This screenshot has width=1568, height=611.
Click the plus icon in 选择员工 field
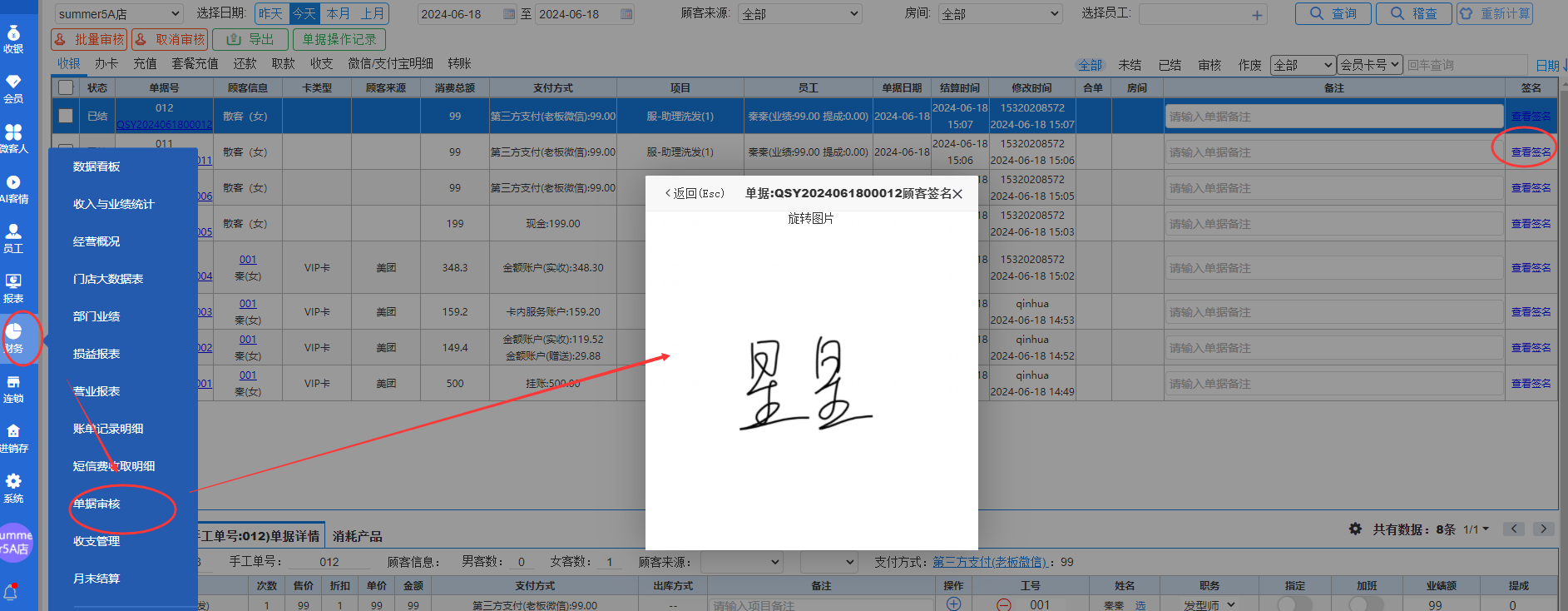click(x=1257, y=15)
